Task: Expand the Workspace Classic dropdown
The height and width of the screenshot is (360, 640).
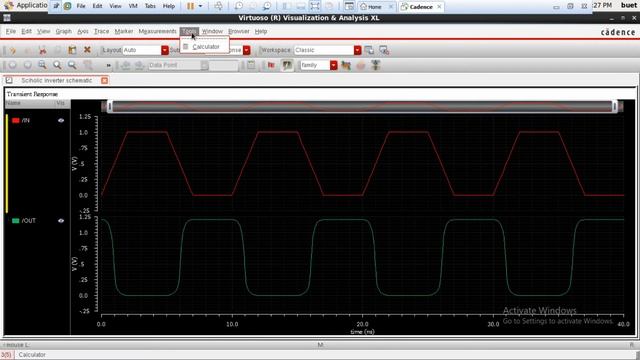Action: [358, 50]
